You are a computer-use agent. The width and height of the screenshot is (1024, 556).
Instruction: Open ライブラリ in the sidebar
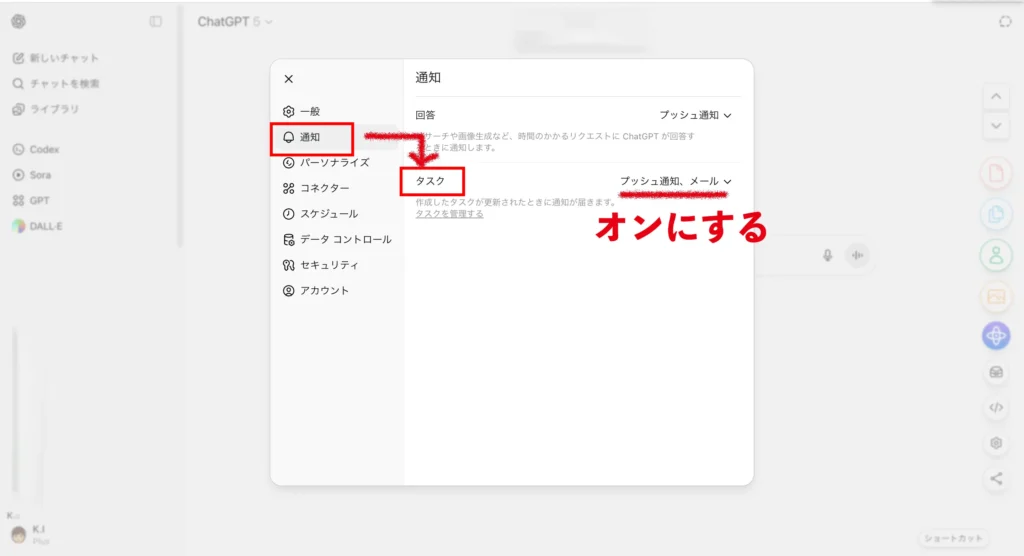point(46,109)
